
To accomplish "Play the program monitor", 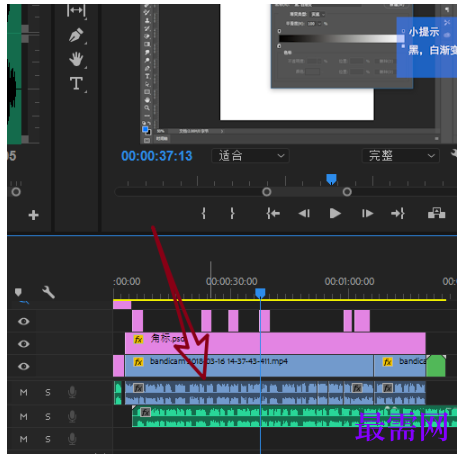I will click(x=335, y=213).
